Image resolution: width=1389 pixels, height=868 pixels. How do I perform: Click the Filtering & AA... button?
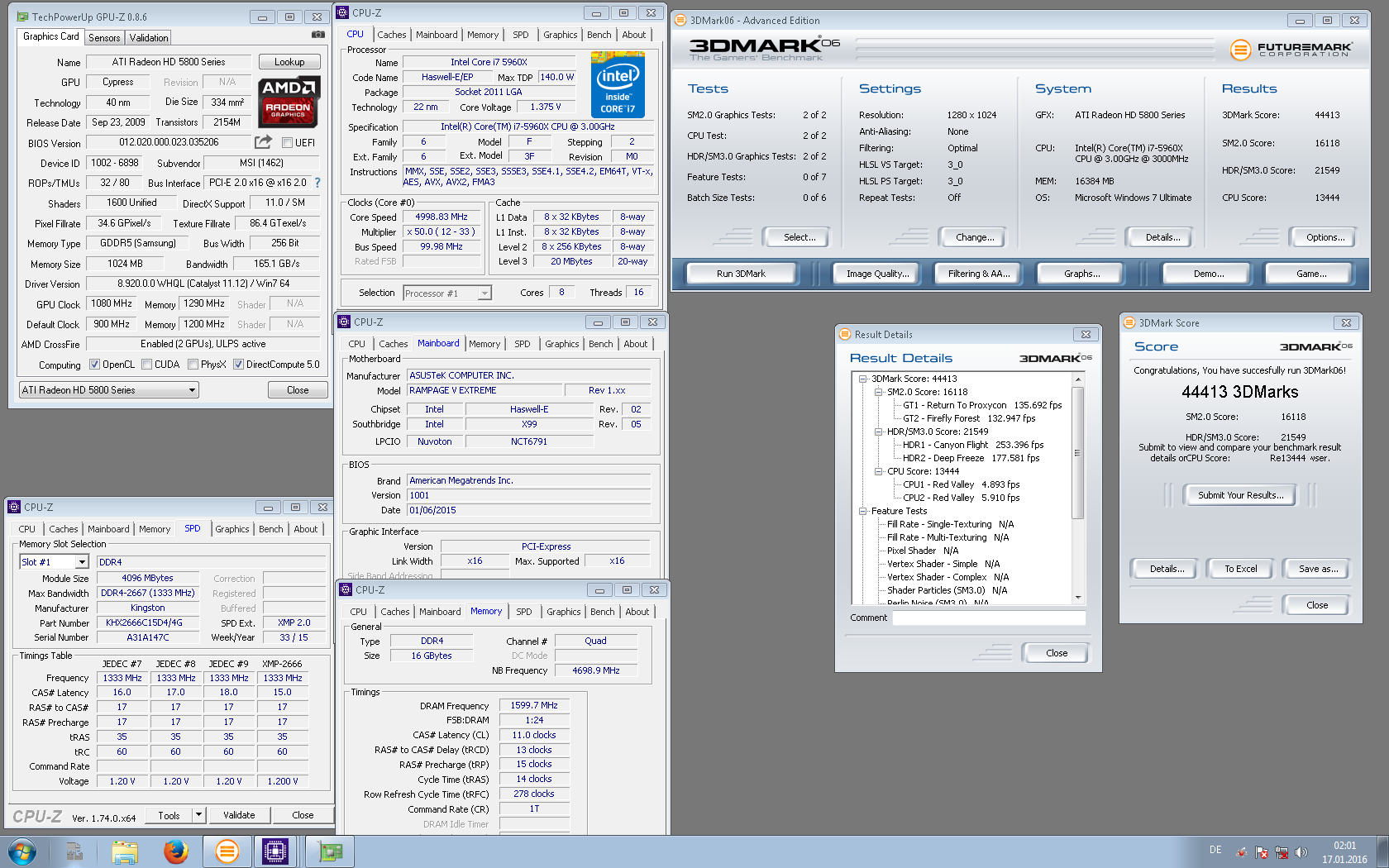tap(979, 274)
